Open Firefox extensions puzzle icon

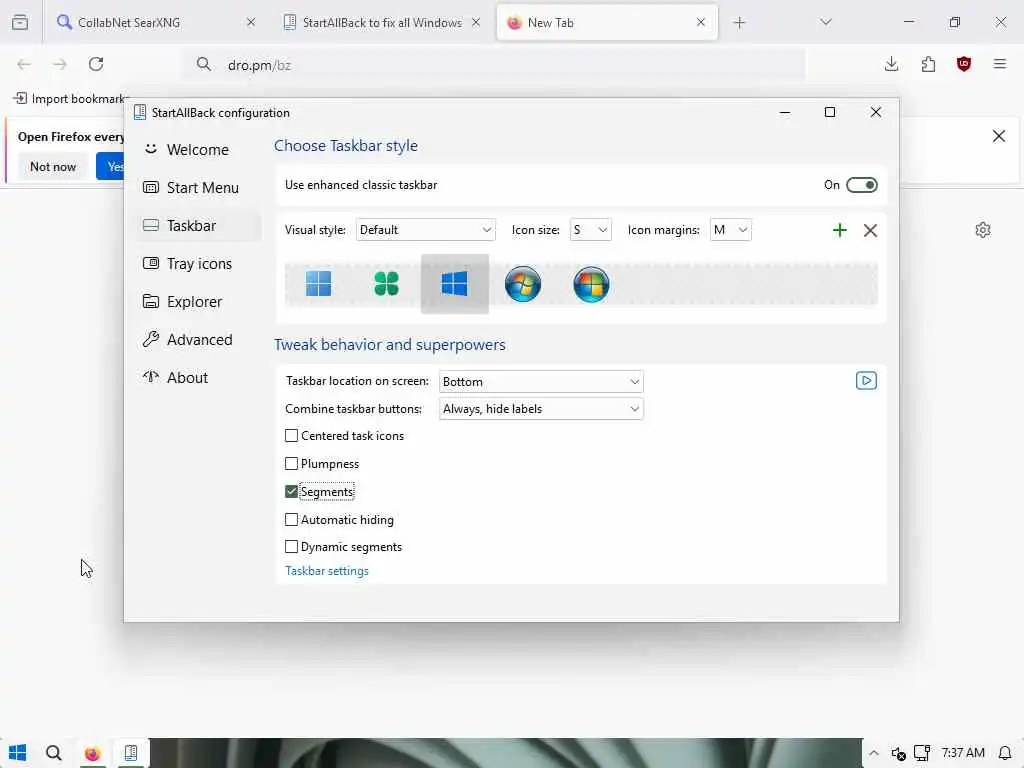[x=928, y=64]
